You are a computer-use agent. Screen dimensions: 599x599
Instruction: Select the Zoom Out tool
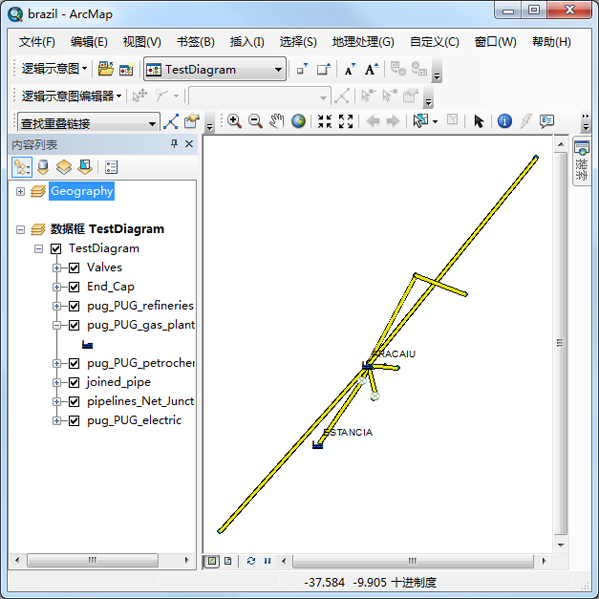tap(255, 121)
